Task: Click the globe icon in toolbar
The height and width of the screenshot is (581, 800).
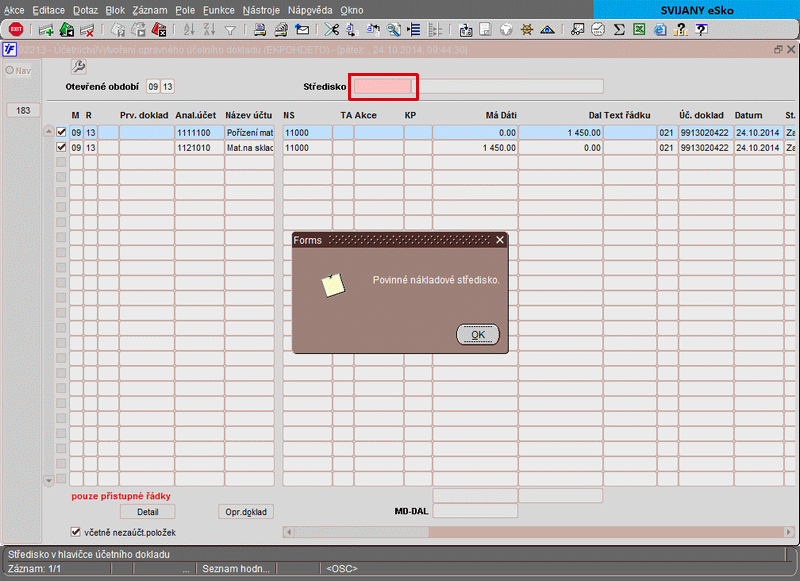Action: point(506,30)
